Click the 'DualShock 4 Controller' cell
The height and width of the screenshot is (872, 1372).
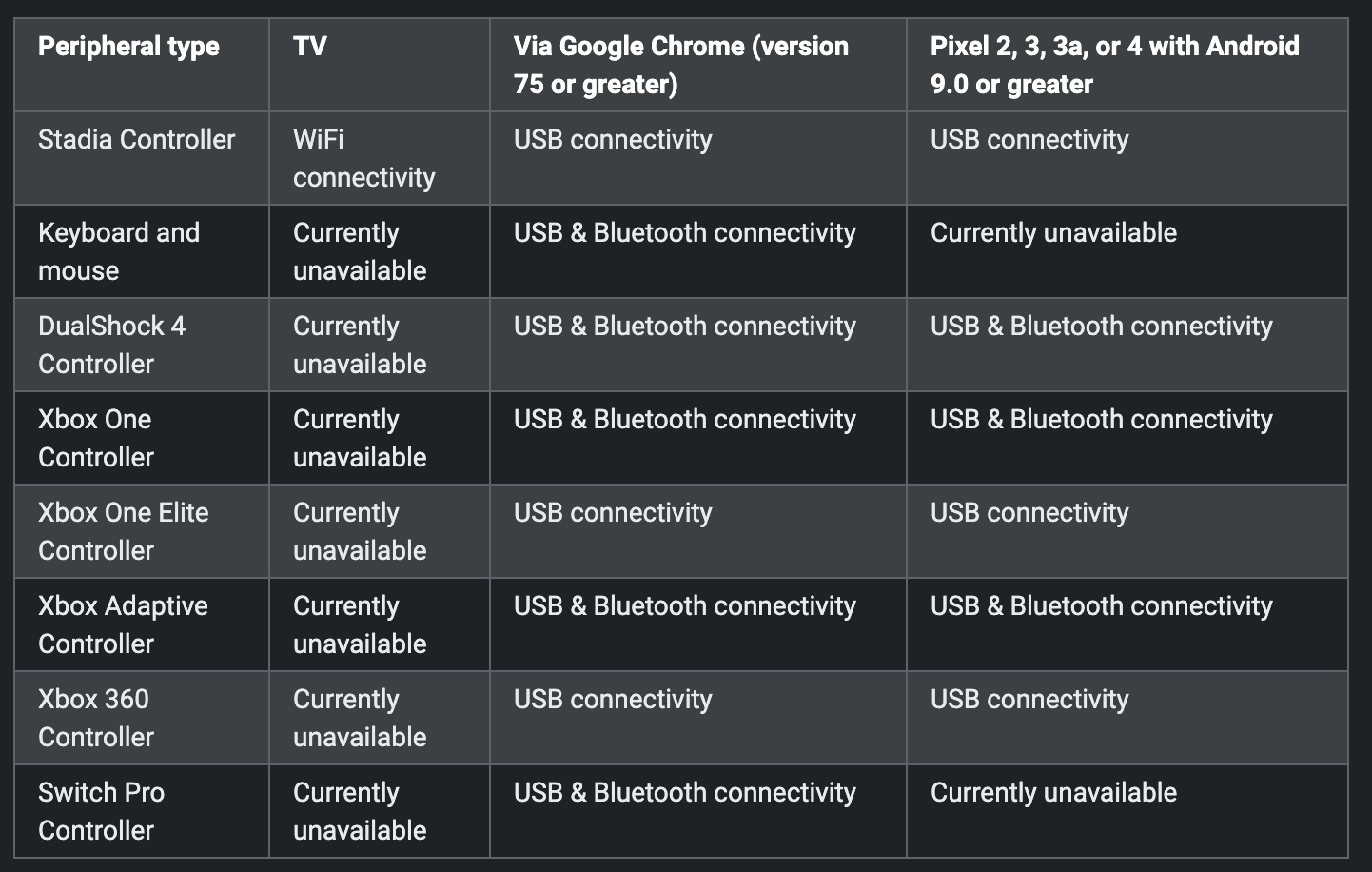click(111, 345)
